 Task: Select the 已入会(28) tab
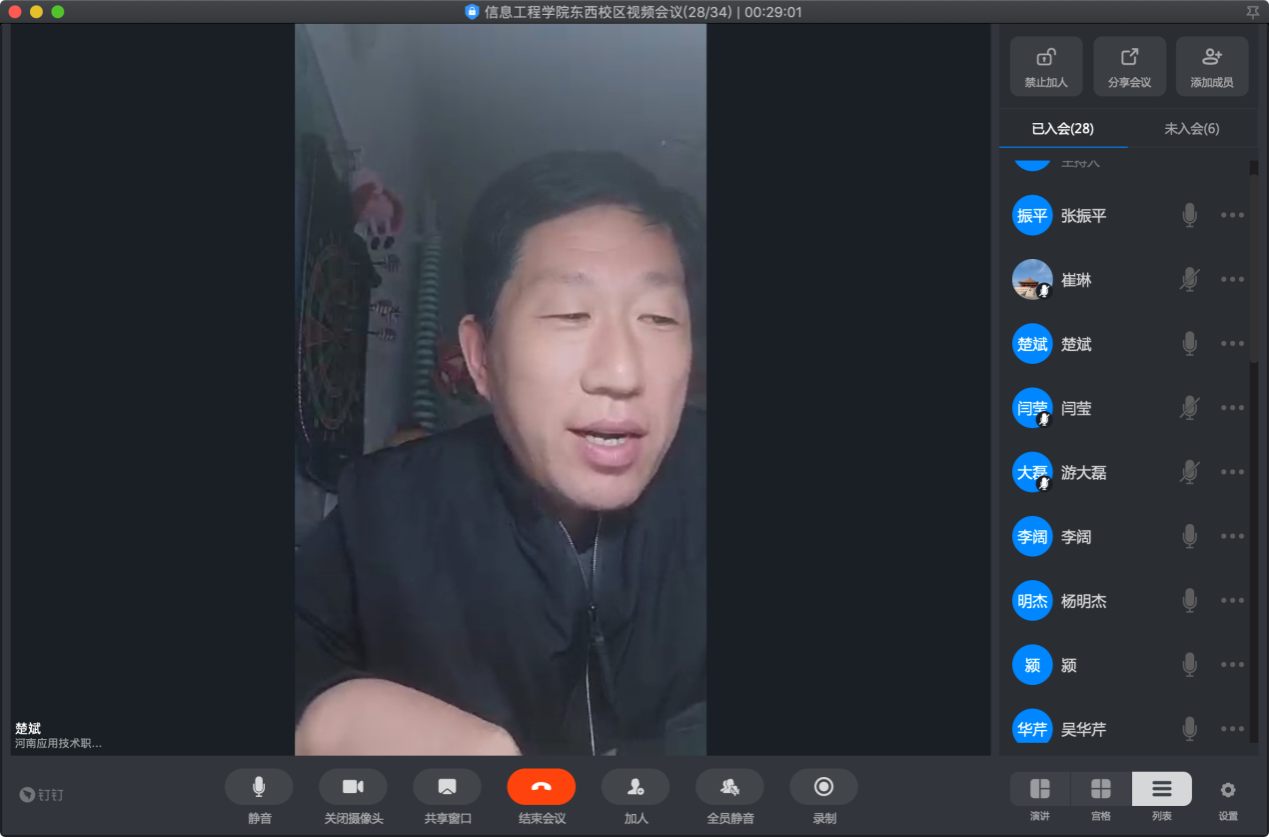coord(1062,129)
